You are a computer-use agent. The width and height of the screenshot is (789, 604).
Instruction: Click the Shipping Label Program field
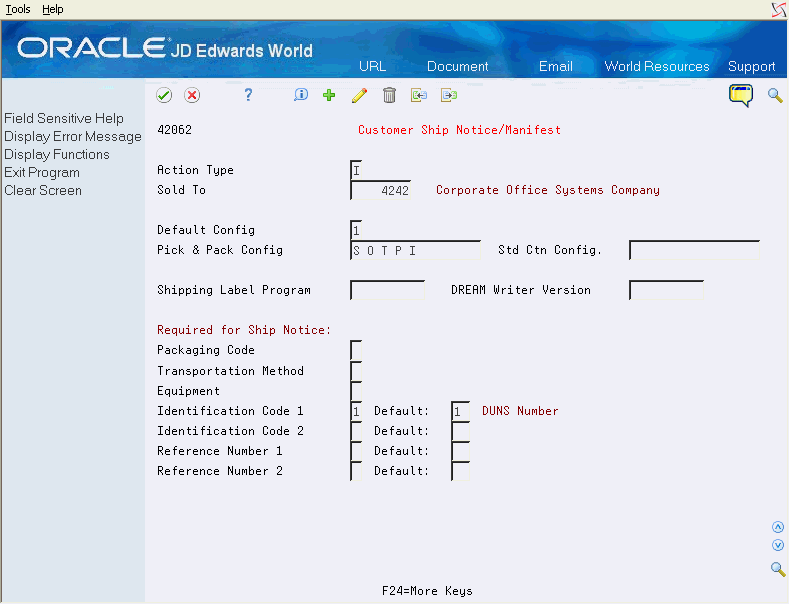point(387,290)
